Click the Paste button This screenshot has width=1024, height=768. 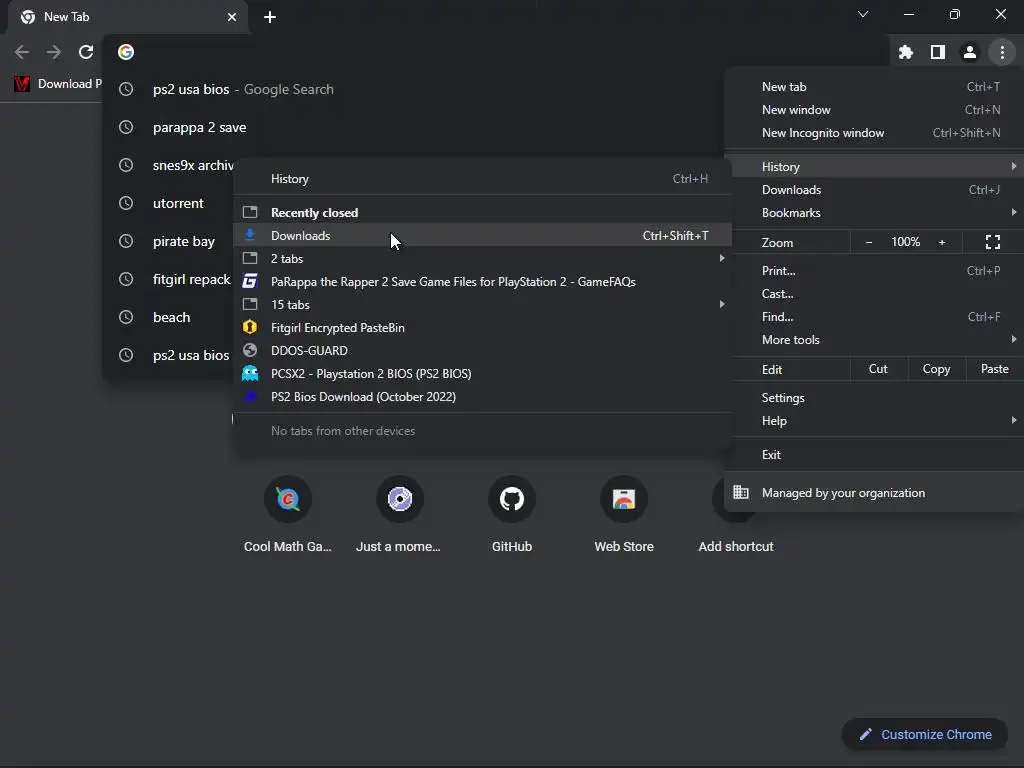pos(994,369)
